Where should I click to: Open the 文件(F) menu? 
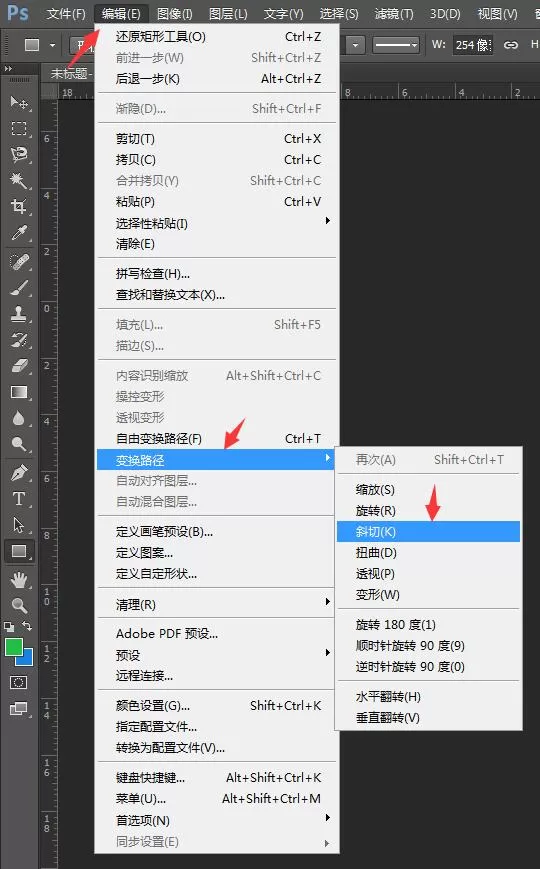[65, 13]
